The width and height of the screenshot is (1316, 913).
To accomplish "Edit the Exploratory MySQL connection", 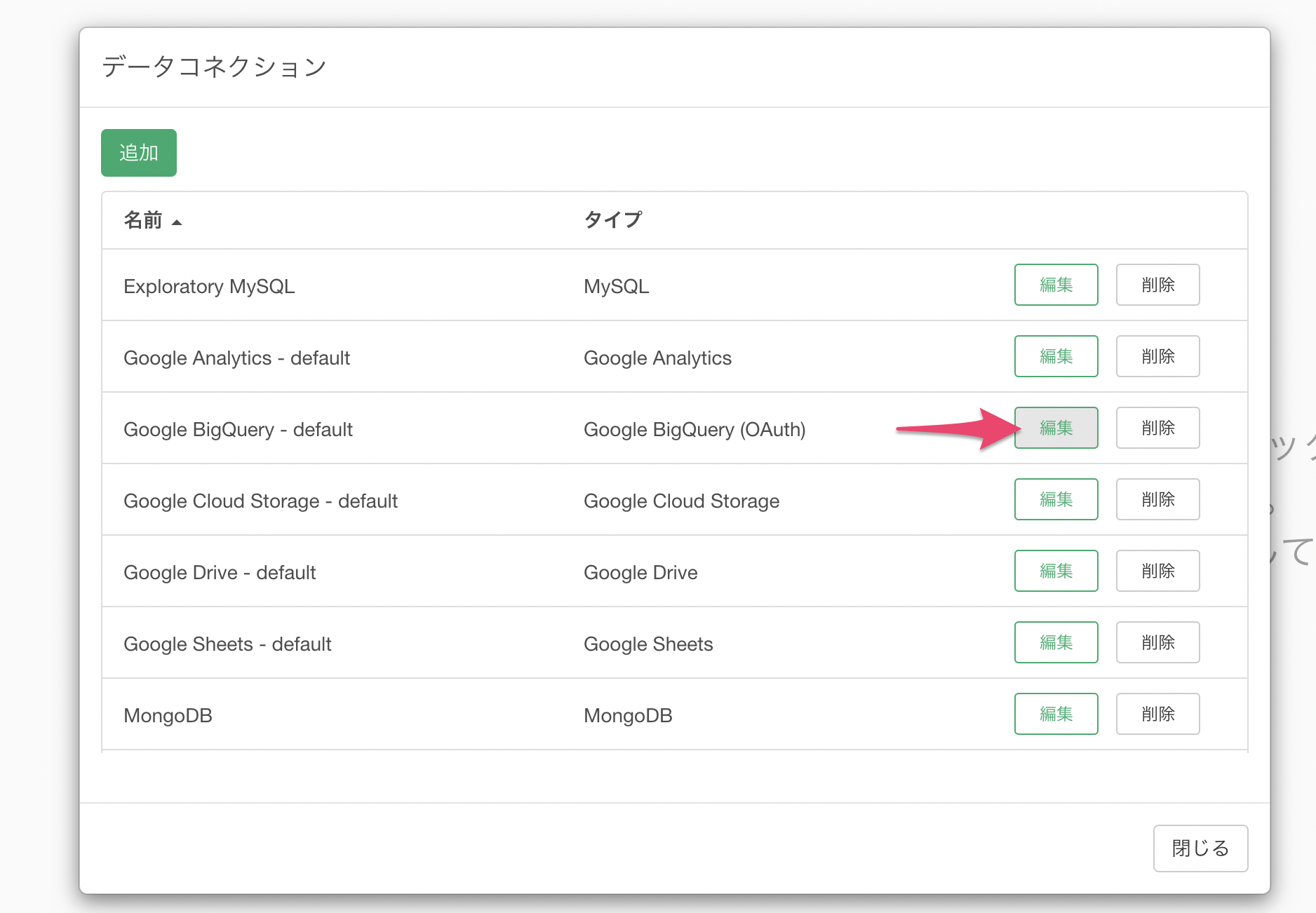I will point(1056,285).
